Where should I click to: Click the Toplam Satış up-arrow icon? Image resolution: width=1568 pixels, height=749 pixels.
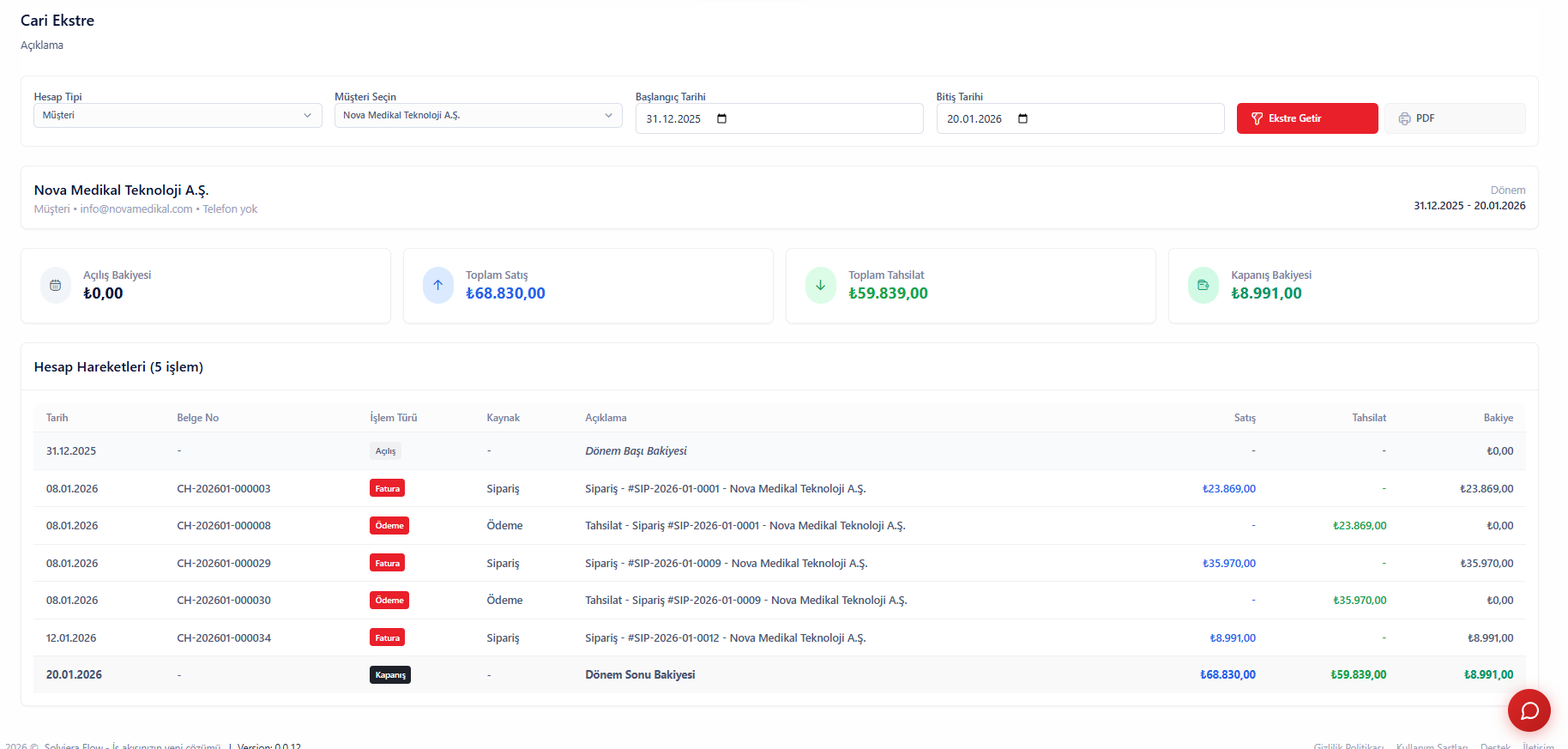(x=438, y=286)
